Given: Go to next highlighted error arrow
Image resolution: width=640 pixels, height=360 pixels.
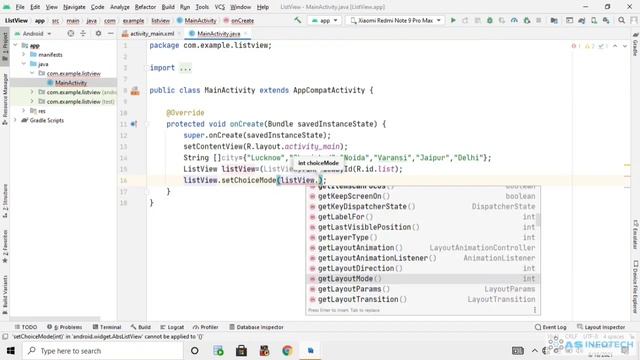Looking at the screenshot, I should point(625,46).
